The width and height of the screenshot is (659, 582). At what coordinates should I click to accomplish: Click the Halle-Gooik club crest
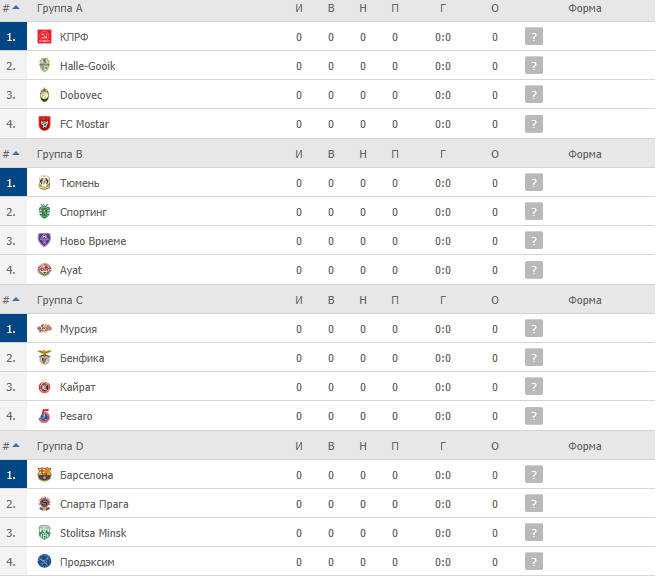[44, 66]
